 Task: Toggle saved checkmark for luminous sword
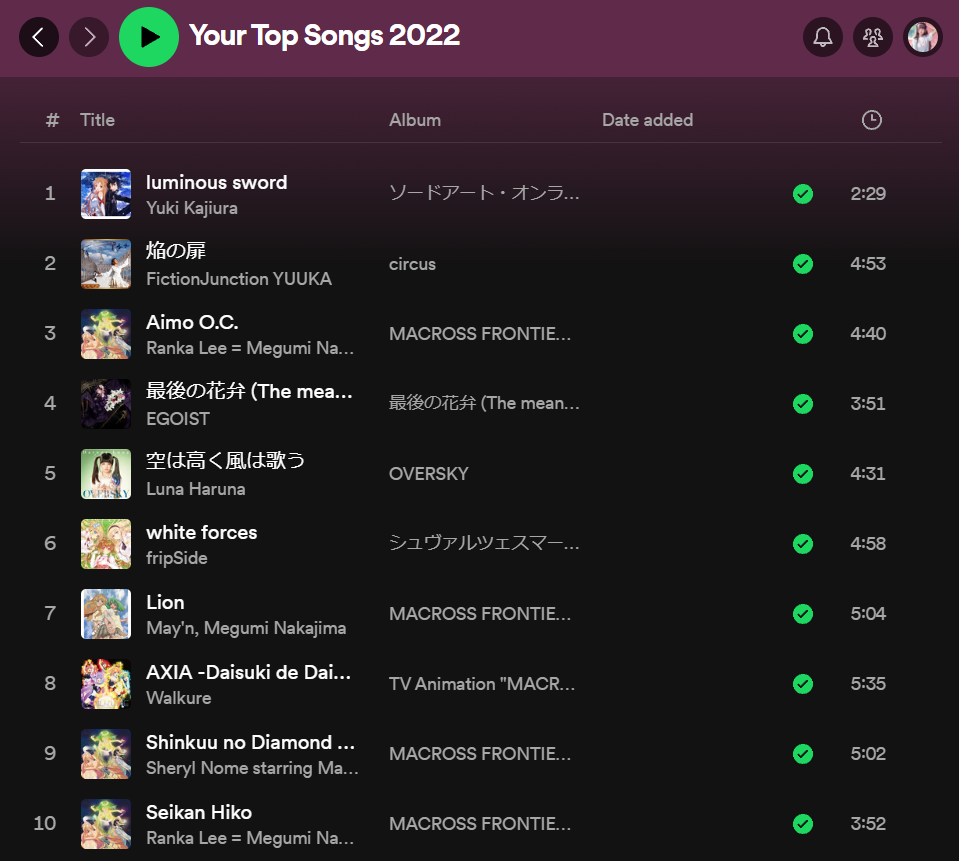[802, 194]
